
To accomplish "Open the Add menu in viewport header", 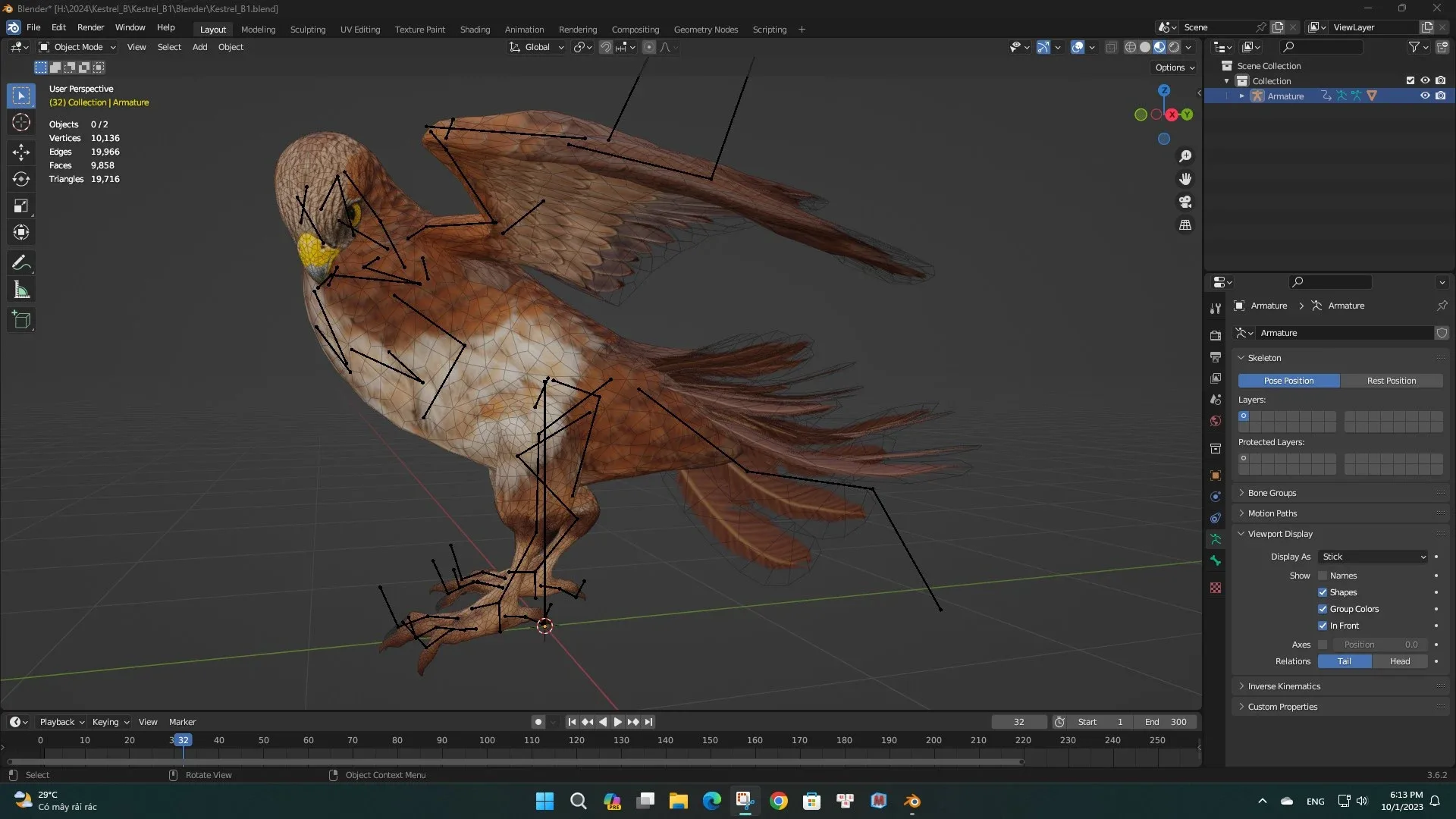I will (199, 47).
